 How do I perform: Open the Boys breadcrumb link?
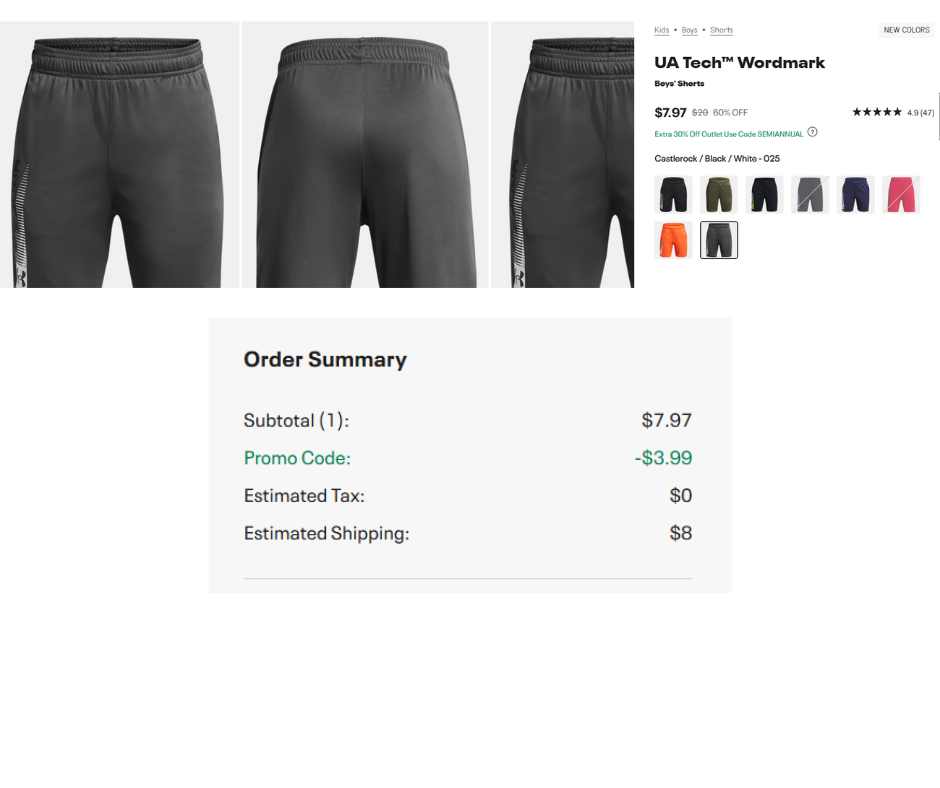pos(690,30)
